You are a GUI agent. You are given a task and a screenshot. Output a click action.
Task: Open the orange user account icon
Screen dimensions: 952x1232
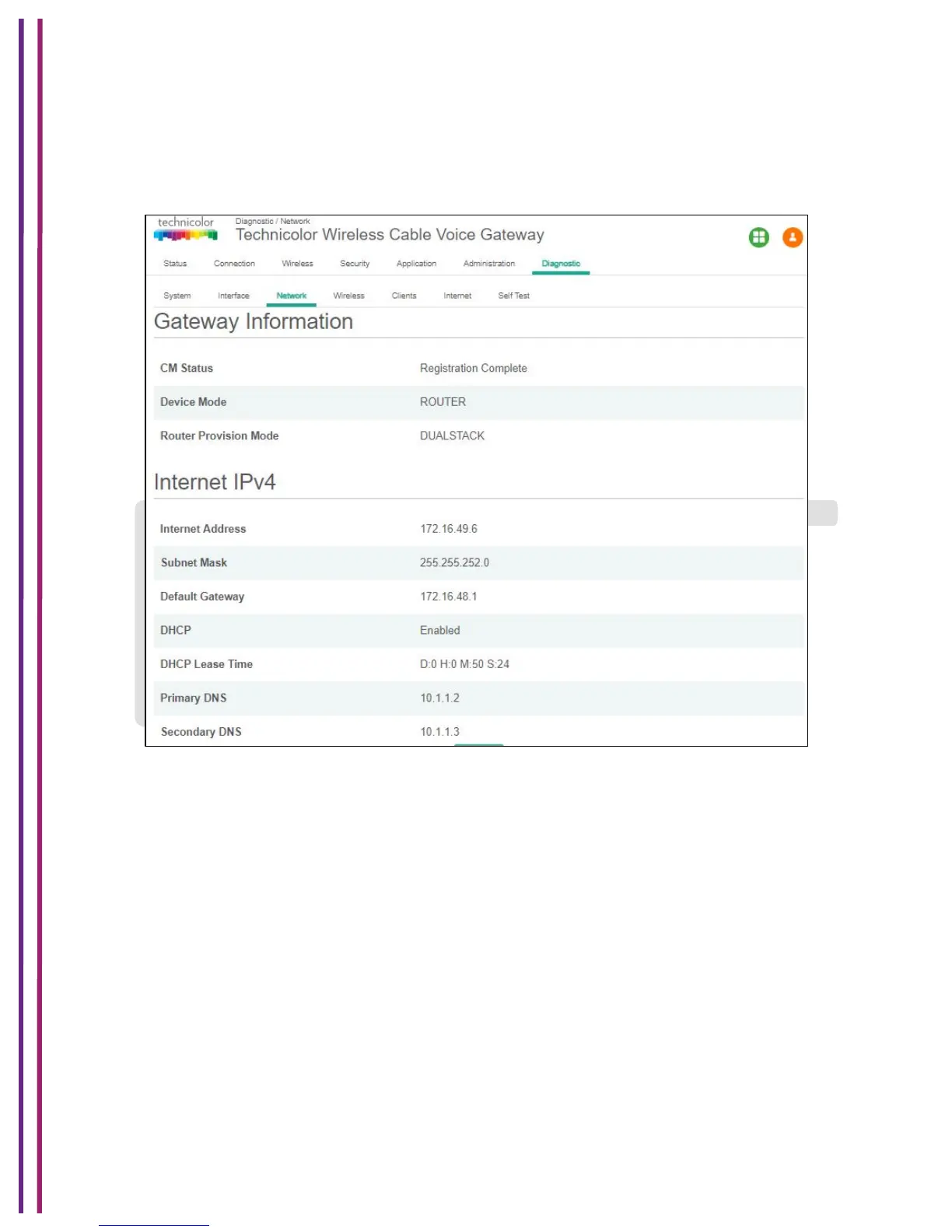point(792,237)
